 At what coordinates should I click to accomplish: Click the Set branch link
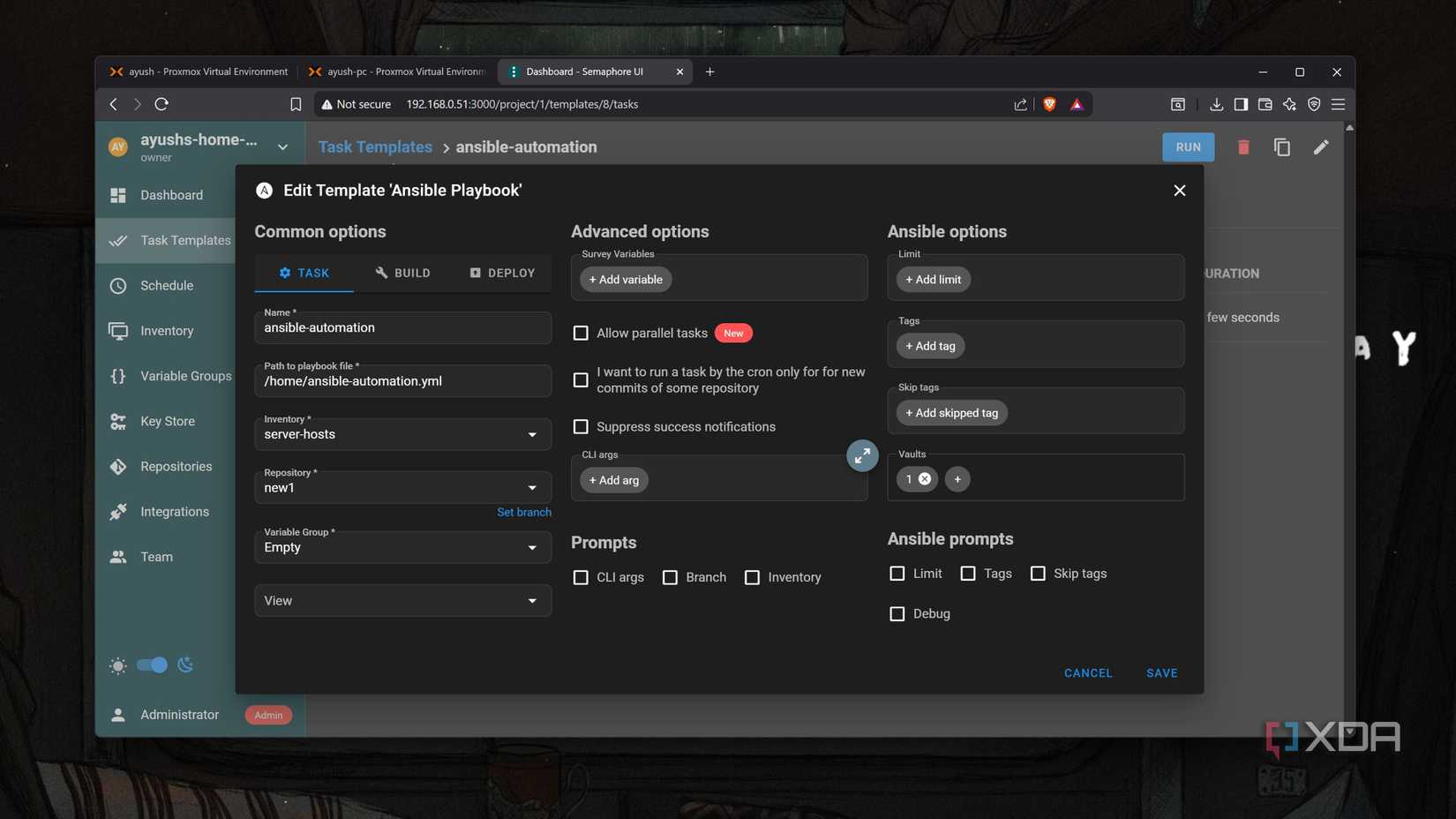[x=524, y=511]
